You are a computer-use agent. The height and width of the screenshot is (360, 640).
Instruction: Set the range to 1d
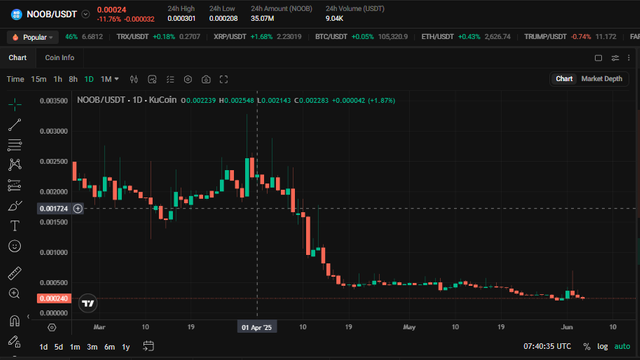(43, 347)
